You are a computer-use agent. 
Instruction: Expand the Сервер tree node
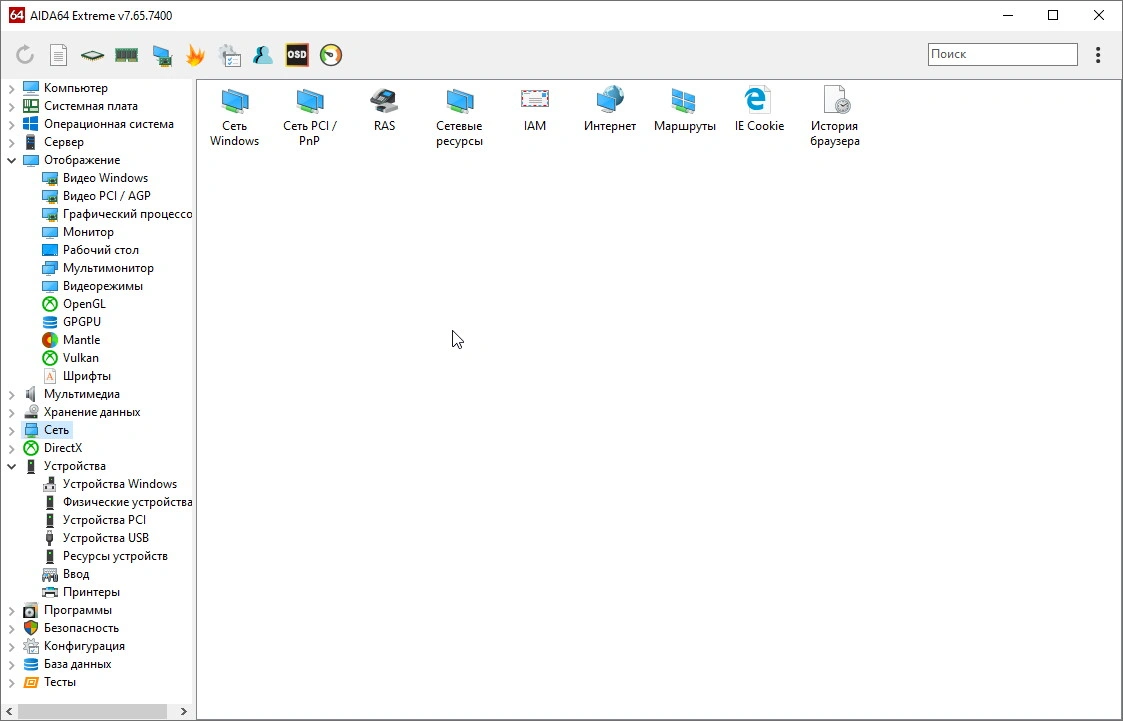11,142
